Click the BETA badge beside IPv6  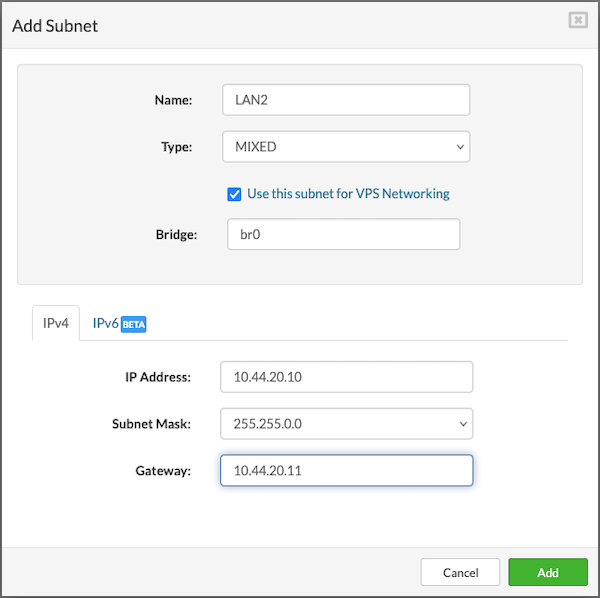(134, 325)
